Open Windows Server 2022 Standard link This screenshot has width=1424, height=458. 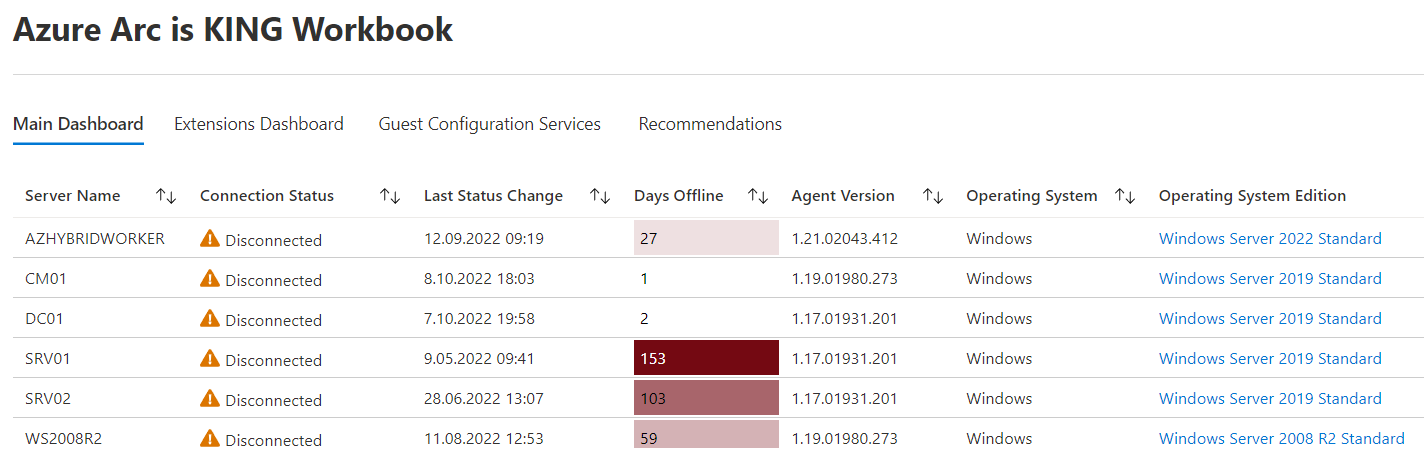point(1270,239)
